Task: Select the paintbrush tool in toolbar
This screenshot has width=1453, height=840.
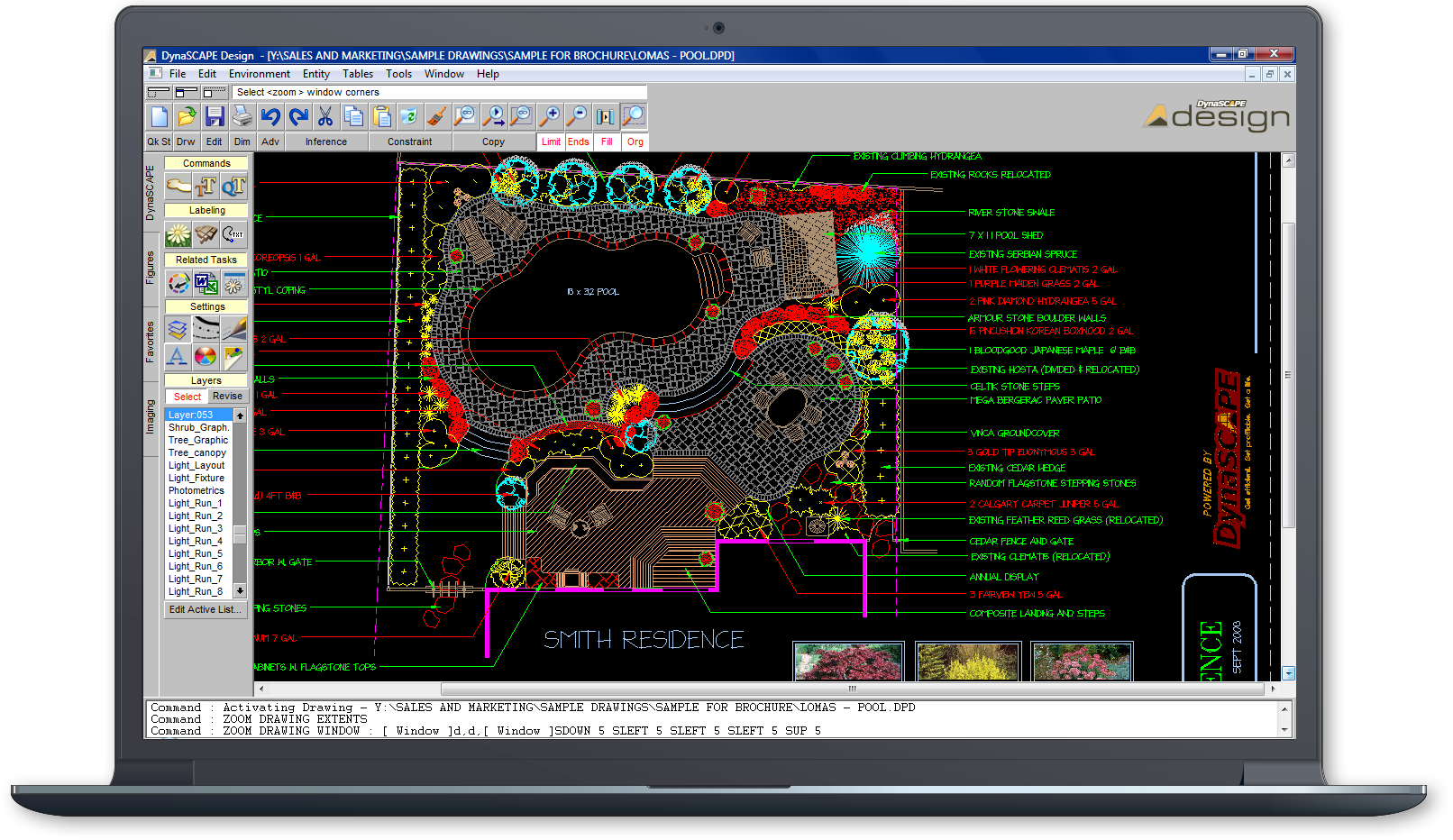Action: click(436, 116)
